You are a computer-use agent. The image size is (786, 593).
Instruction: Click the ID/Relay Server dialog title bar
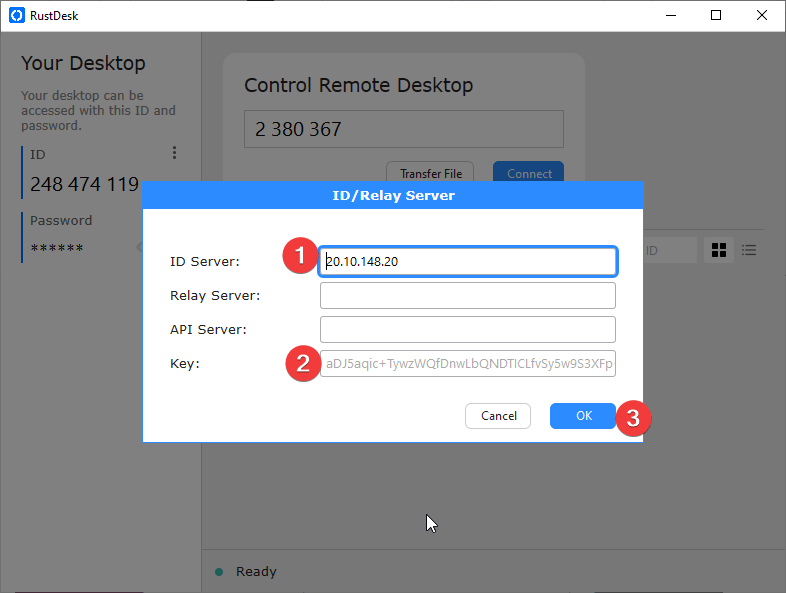click(x=393, y=196)
